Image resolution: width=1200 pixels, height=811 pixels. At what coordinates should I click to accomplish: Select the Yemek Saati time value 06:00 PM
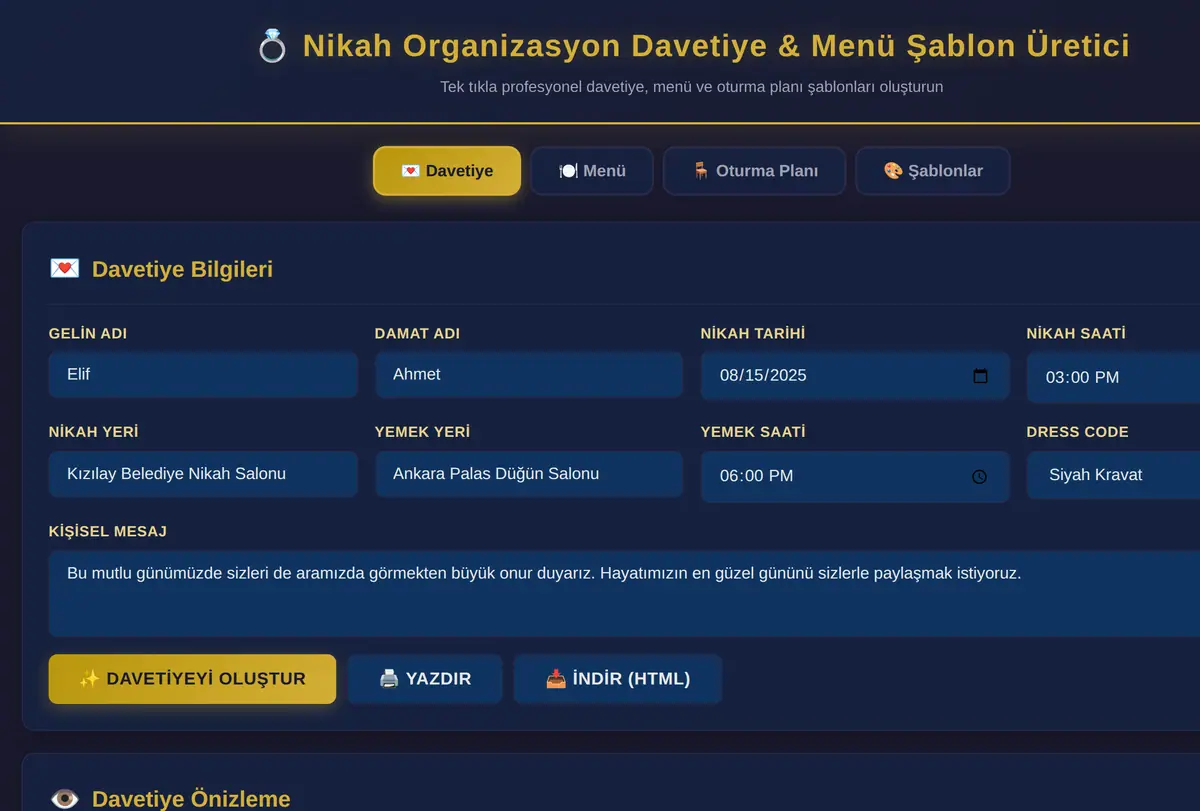click(x=756, y=476)
